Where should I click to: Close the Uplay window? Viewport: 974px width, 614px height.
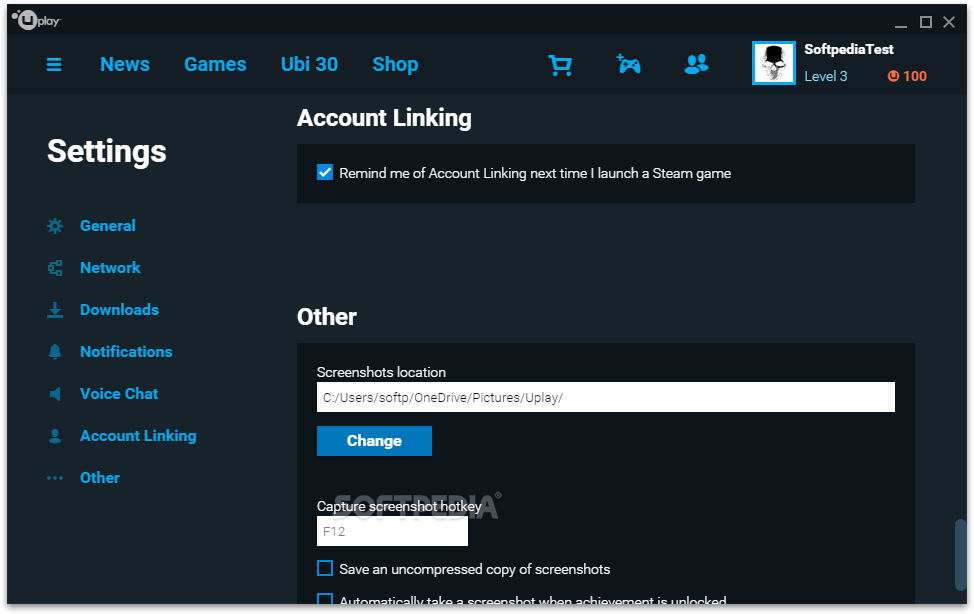(949, 22)
